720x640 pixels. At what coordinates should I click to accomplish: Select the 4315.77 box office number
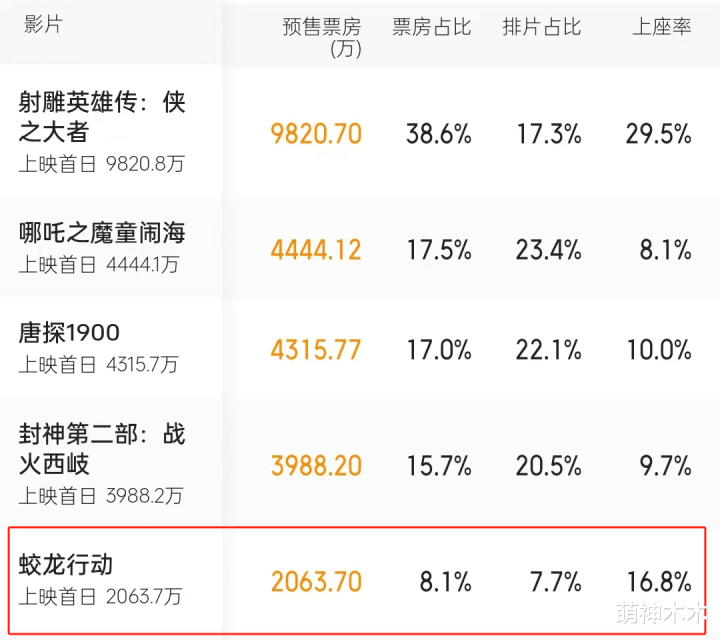tap(316, 350)
